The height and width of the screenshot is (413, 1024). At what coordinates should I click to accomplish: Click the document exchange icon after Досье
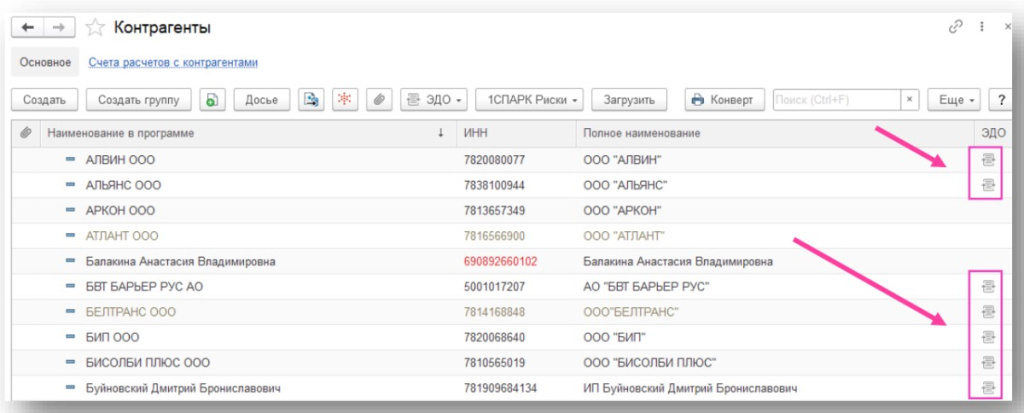pyautogui.click(x=312, y=100)
